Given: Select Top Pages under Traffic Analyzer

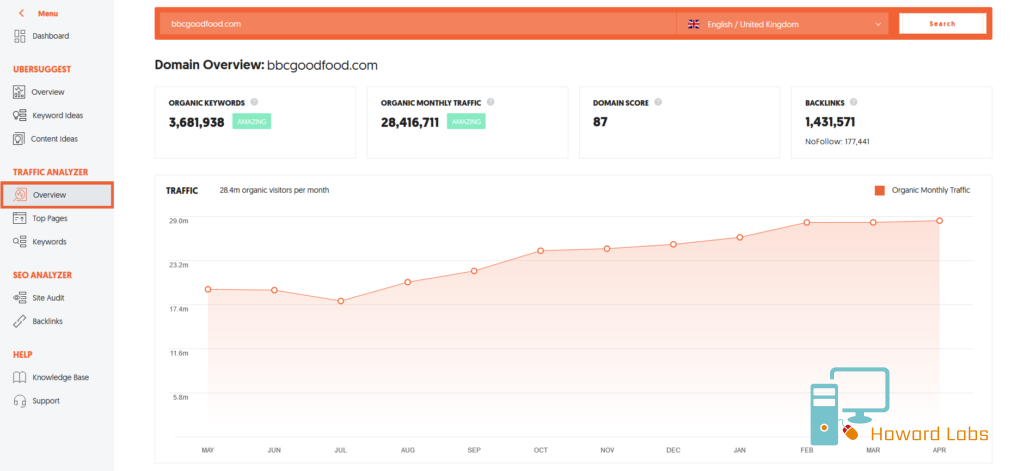Looking at the screenshot, I should tap(50, 218).
